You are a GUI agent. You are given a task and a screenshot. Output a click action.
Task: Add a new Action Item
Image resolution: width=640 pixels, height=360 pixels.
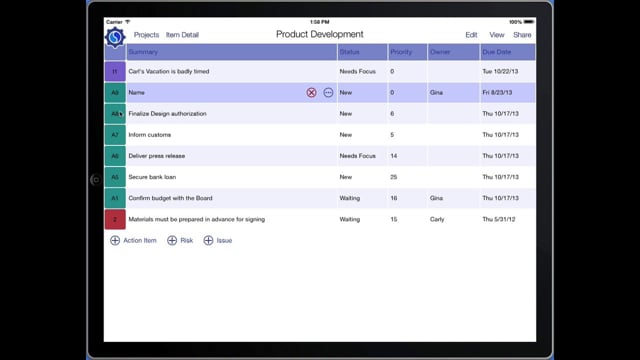[x=133, y=240]
